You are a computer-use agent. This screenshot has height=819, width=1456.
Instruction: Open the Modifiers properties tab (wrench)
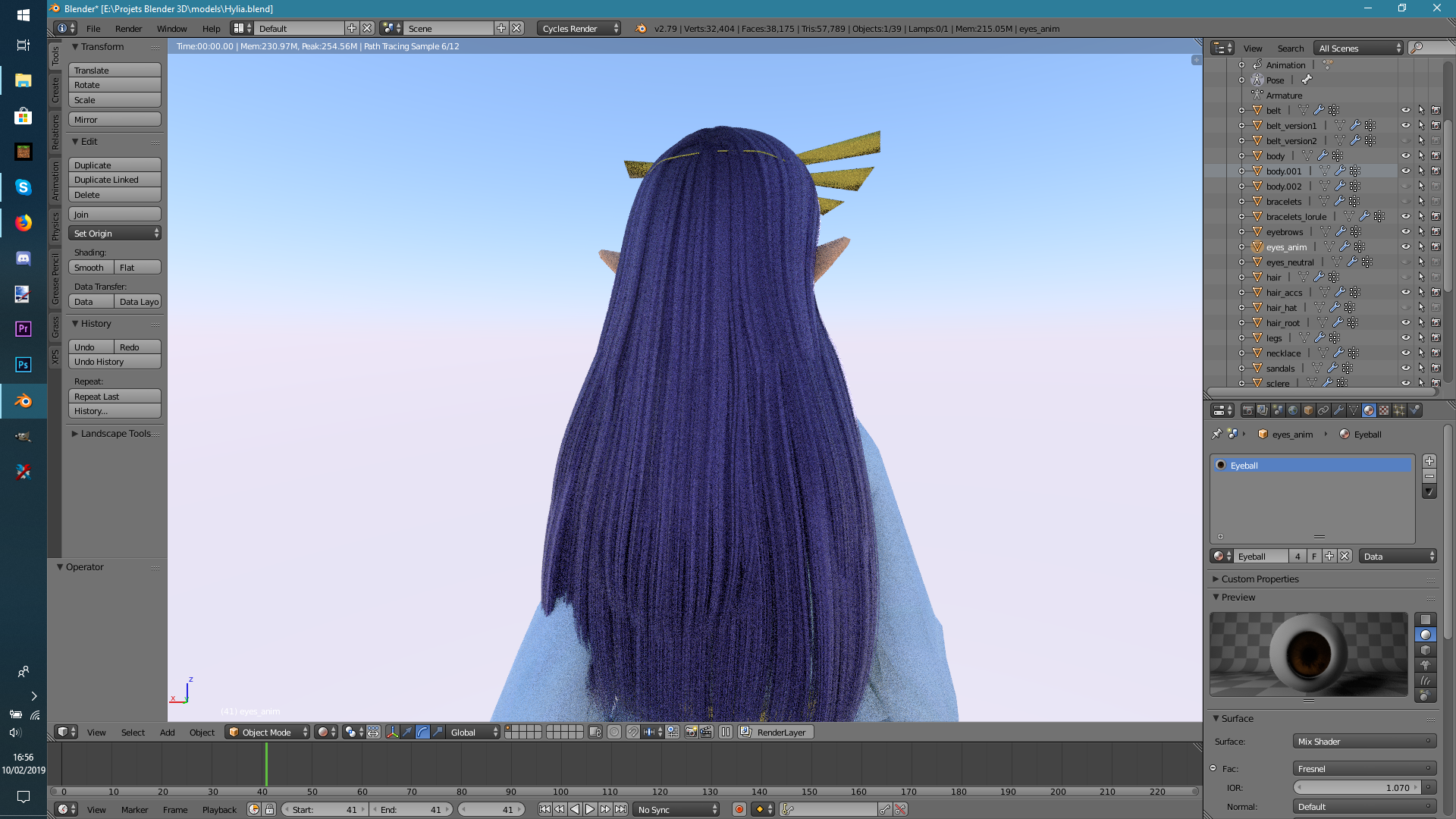tap(1338, 410)
